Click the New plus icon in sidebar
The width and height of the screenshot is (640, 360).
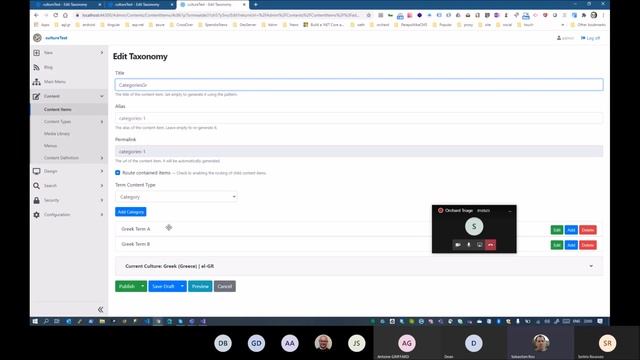point(37,53)
